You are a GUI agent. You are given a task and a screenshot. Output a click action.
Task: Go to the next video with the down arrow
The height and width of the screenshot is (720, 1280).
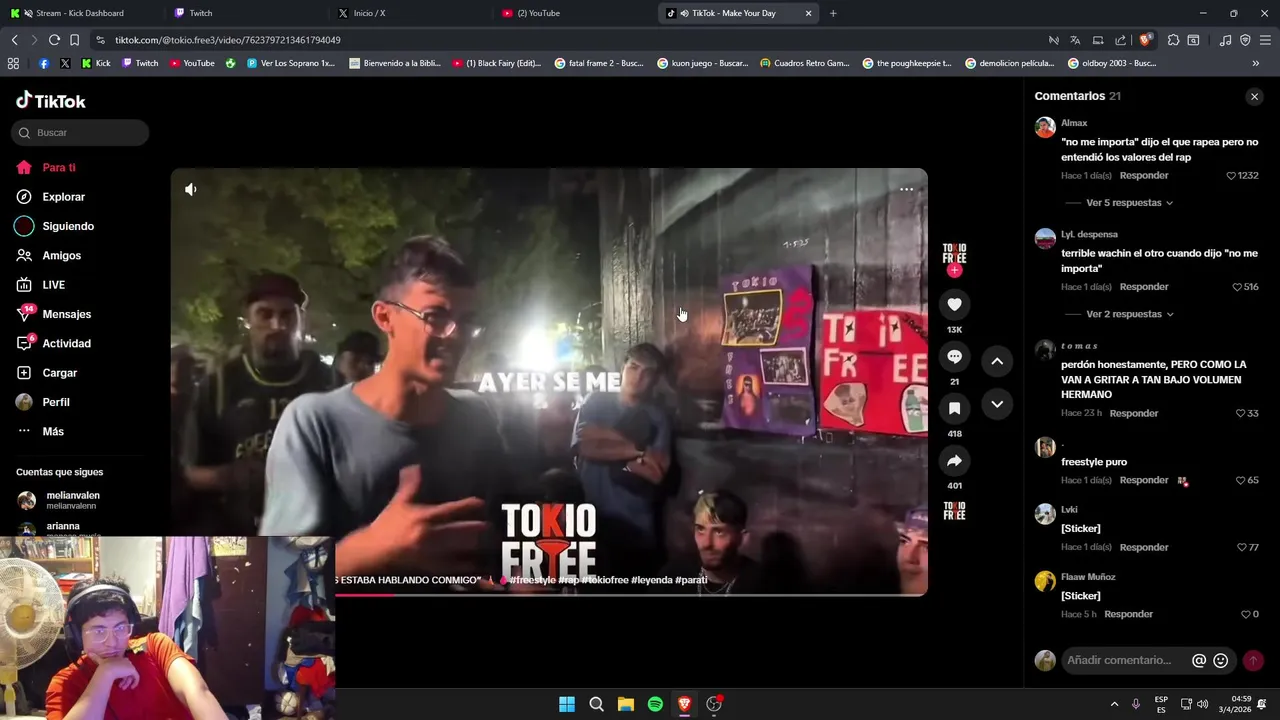(x=997, y=404)
